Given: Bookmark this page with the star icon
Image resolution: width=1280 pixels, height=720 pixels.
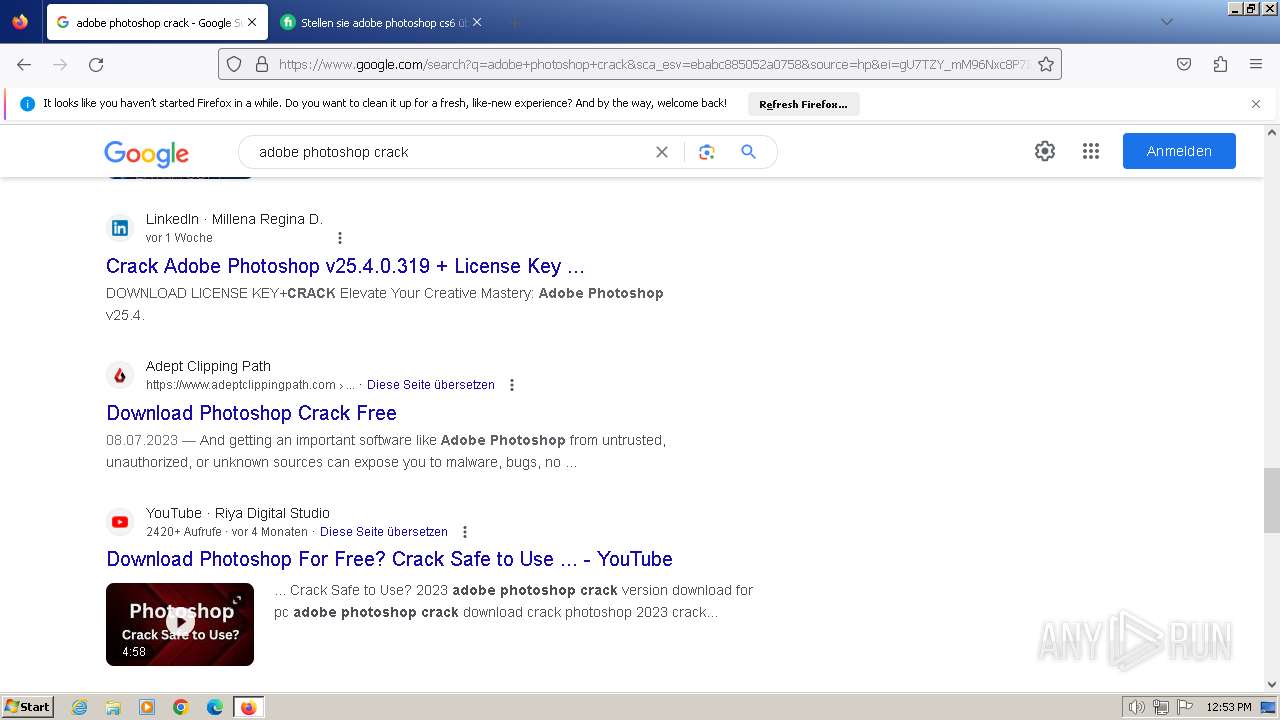Looking at the screenshot, I should [1046, 64].
